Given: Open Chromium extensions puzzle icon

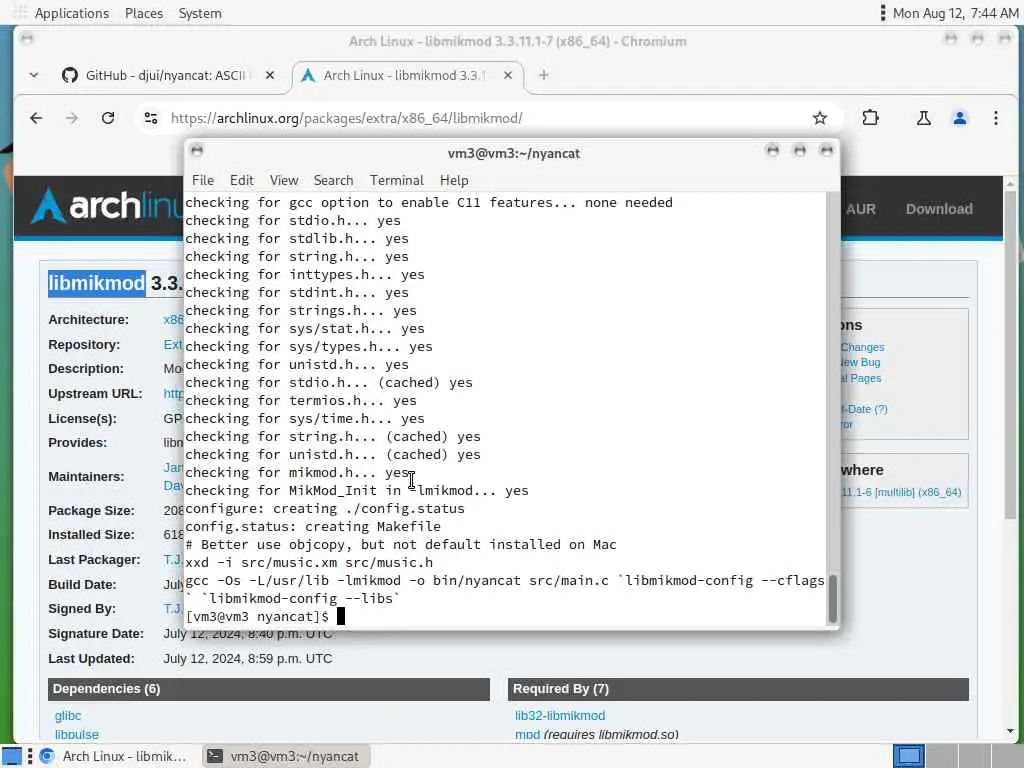Looking at the screenshot, I should point(870,118).
